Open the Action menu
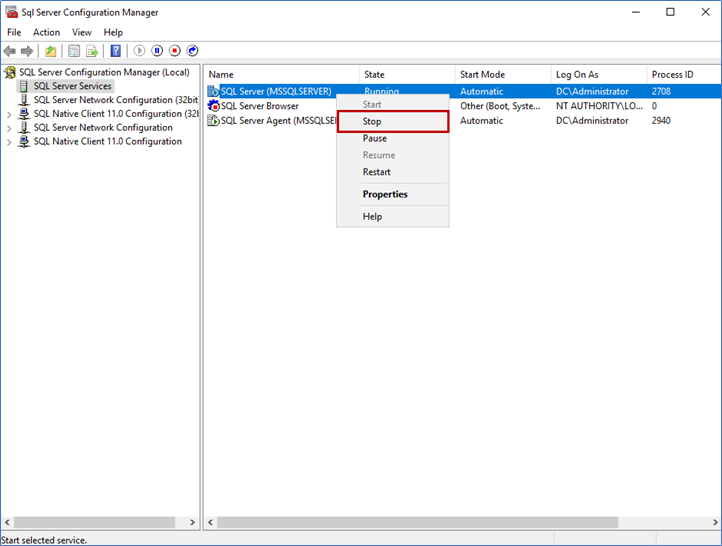This screenshot has width=722, height=546. click(47, 32)
